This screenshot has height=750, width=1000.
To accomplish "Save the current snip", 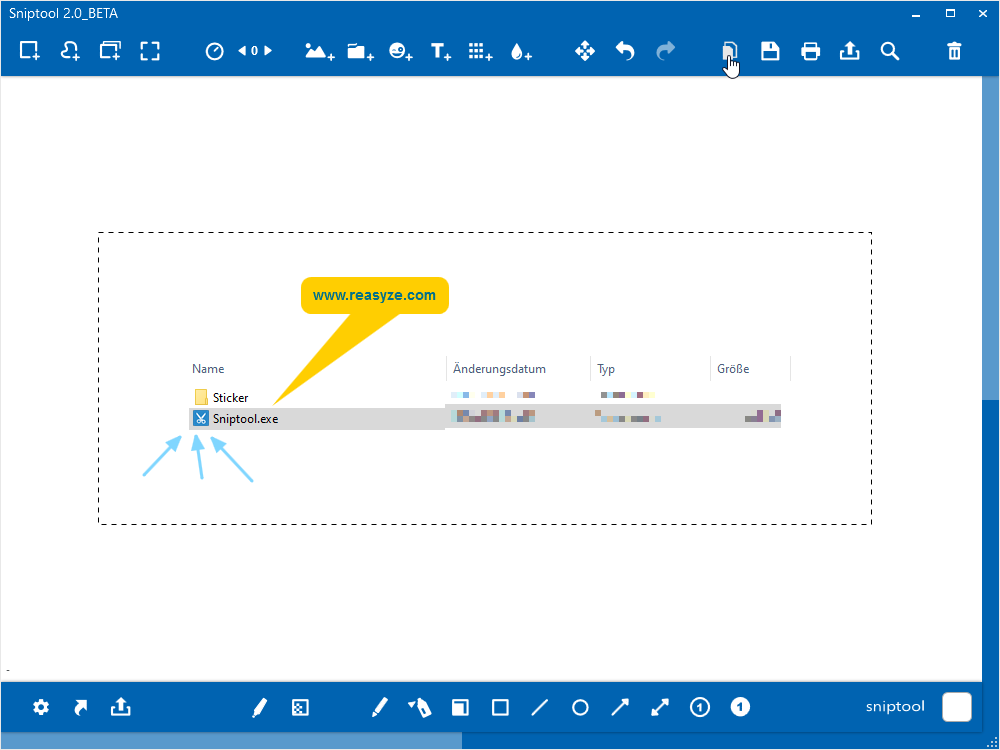I will point(770,50).
